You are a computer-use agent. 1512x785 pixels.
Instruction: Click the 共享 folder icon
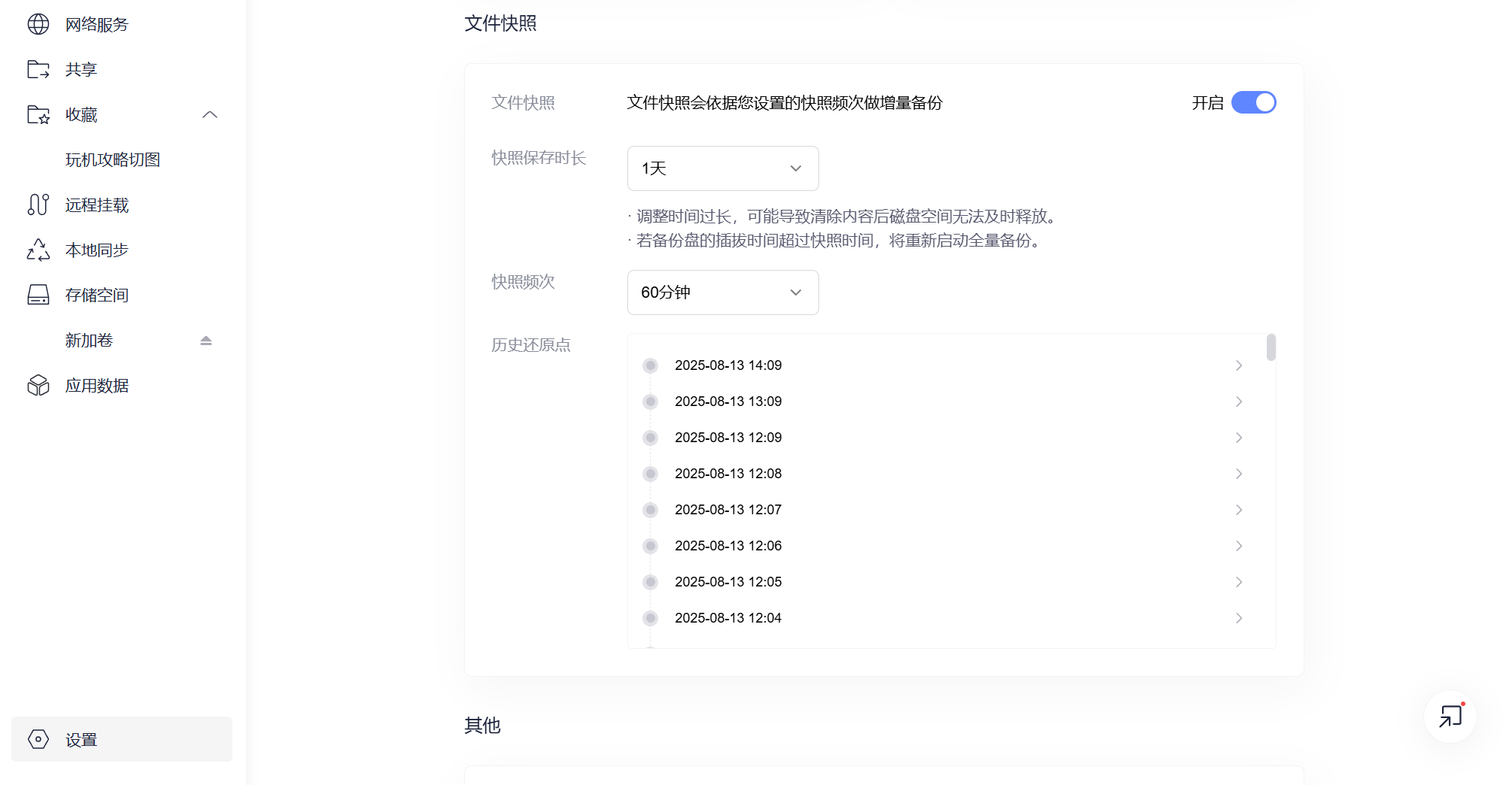[38, 69]
